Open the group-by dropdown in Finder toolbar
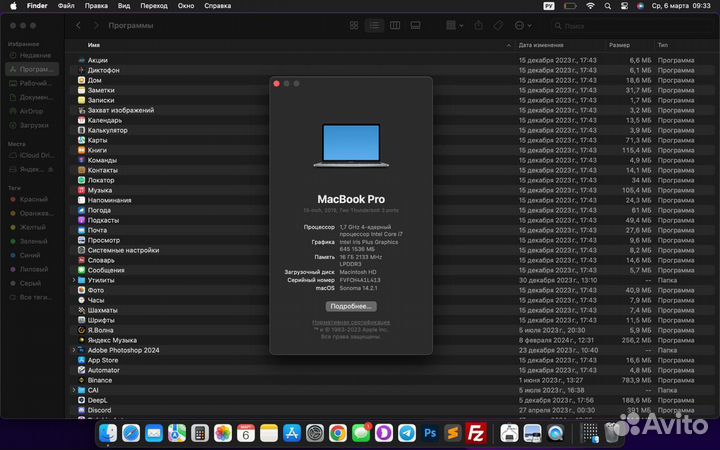Screen dimensions: 720x450 (455, 26)
